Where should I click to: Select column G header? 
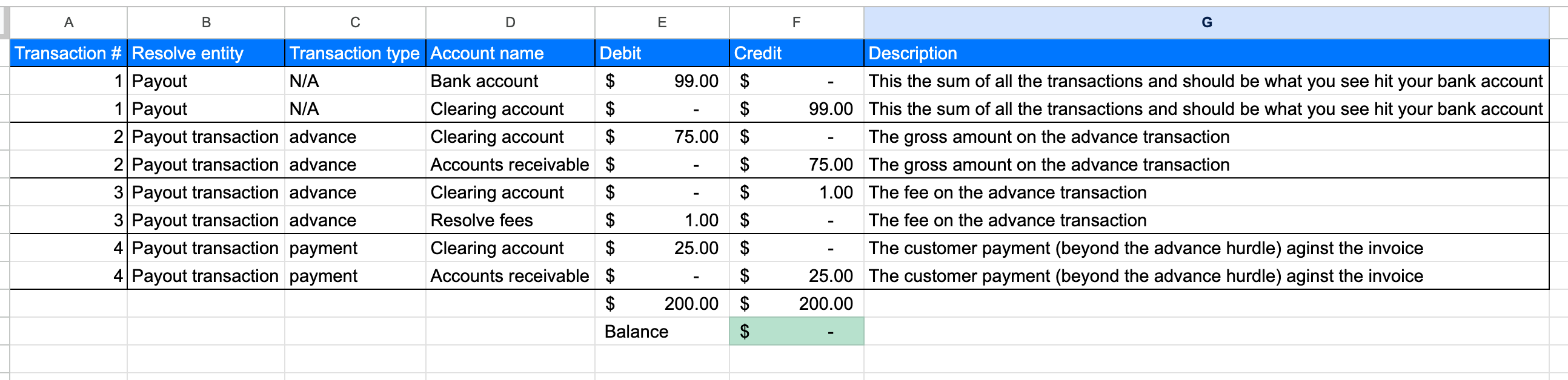click(1206, 22)
